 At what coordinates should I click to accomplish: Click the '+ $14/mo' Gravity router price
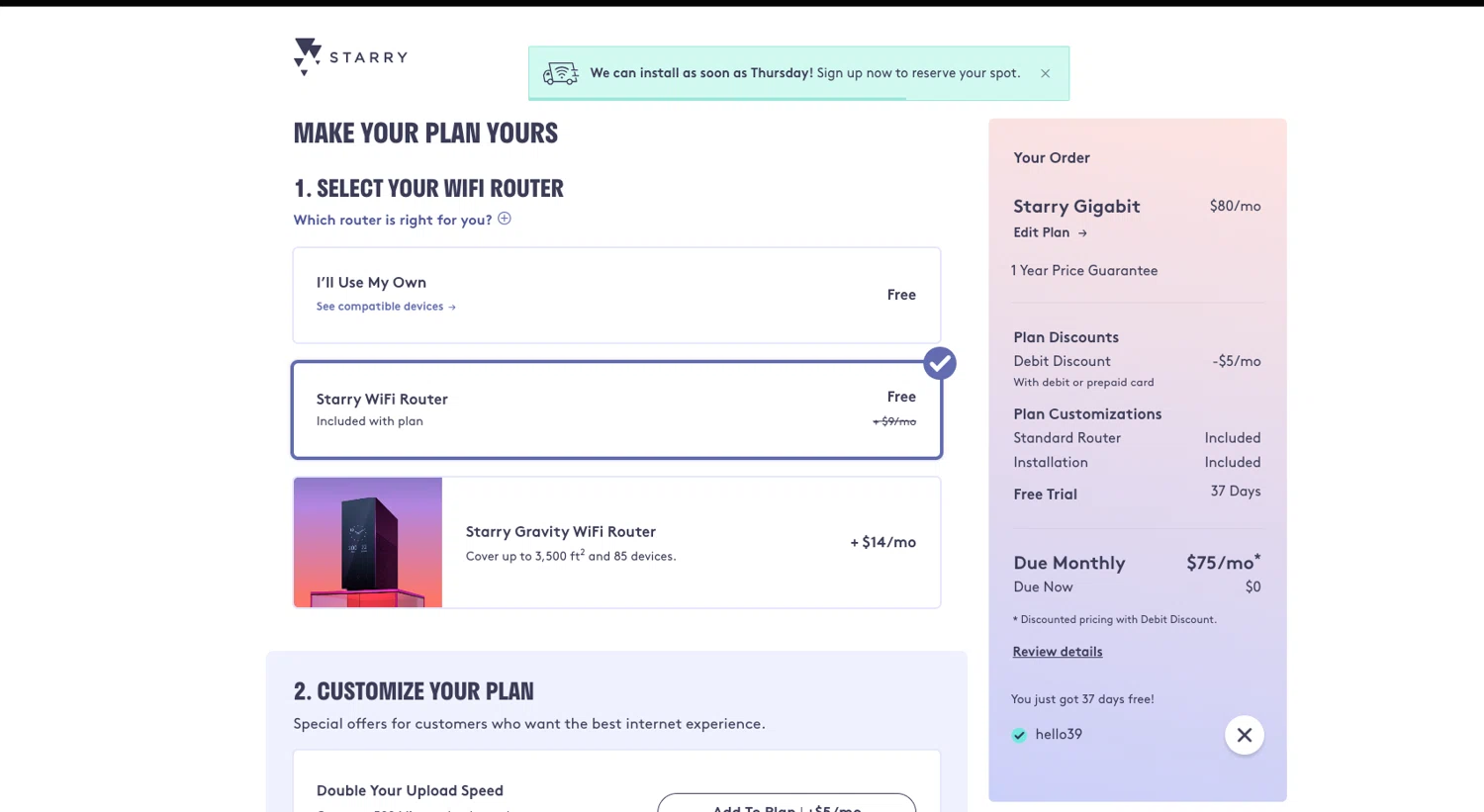coord(882,542)
